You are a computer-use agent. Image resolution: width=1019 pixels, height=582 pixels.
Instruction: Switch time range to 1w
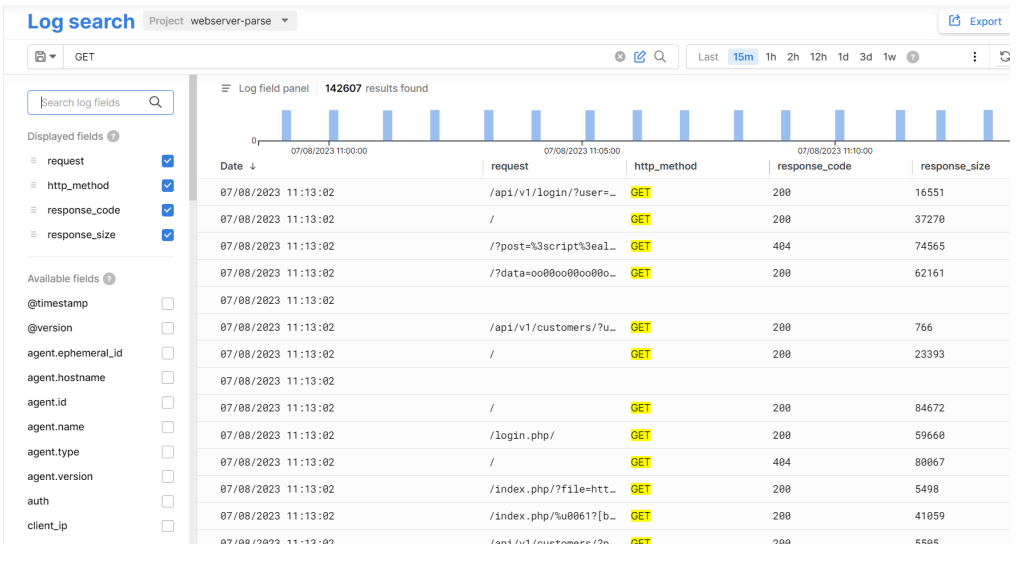point(889,57)
